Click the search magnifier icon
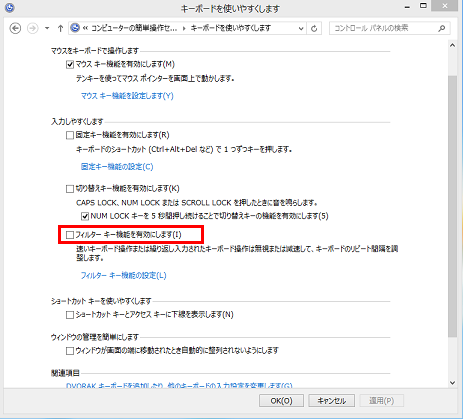The image size is (463, 419). (442, 28)
